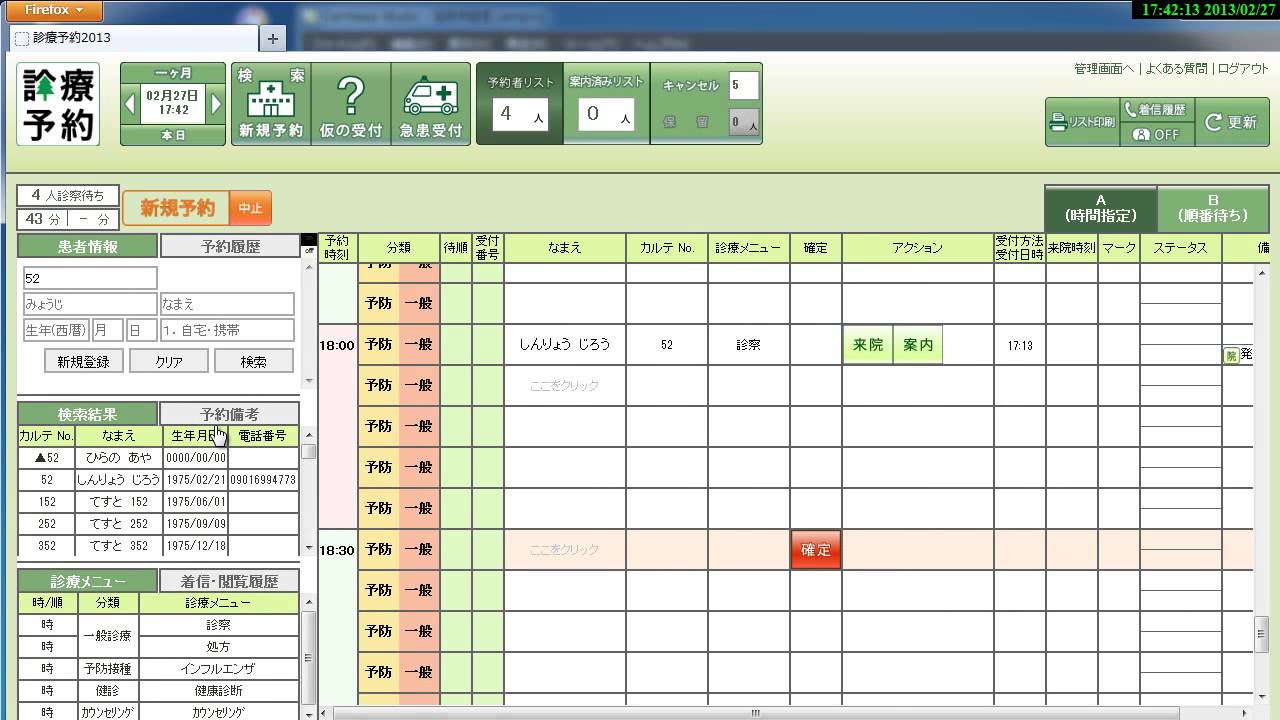Open the 1. 自宅・携帯 phone type dropdown

[x=227, y=330]
